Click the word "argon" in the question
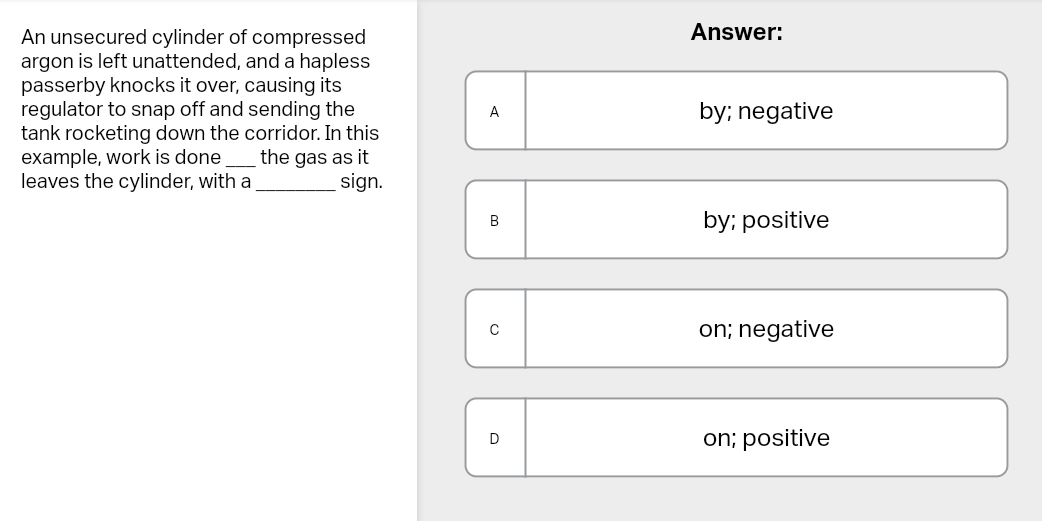 click(46, 62)
